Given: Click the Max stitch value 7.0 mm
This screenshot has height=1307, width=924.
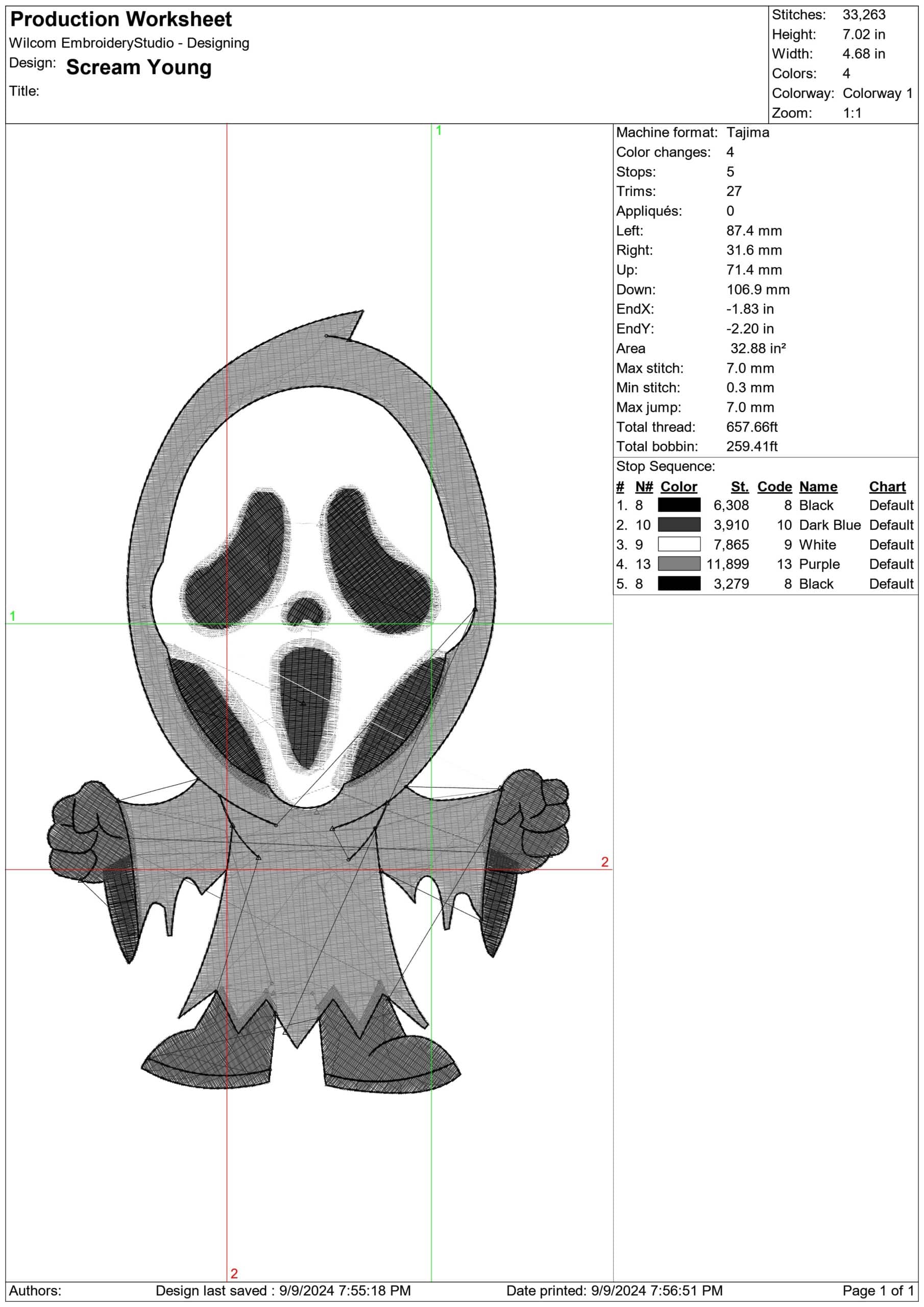Looking at the screenshot, I should click(x=750, y=368).
